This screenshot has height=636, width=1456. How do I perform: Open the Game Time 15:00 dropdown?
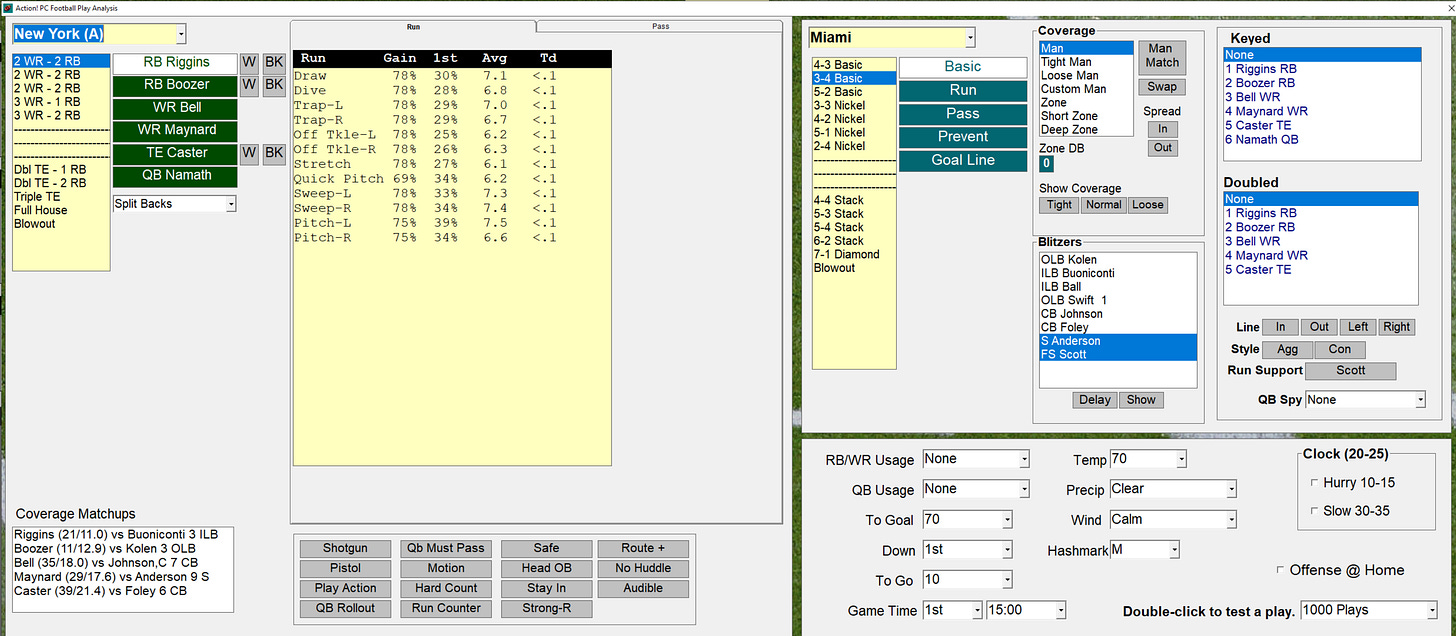[1061, 610]
